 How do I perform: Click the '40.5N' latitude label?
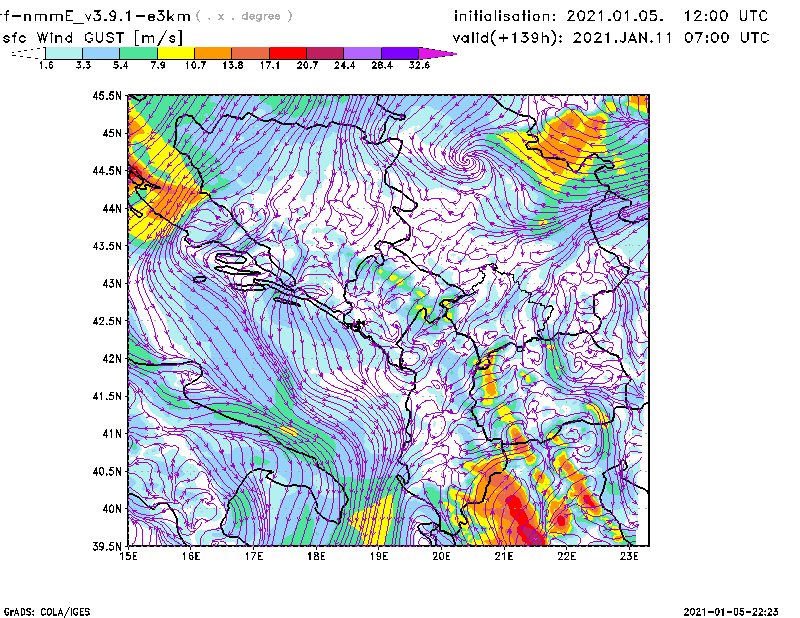coord(107,471)
